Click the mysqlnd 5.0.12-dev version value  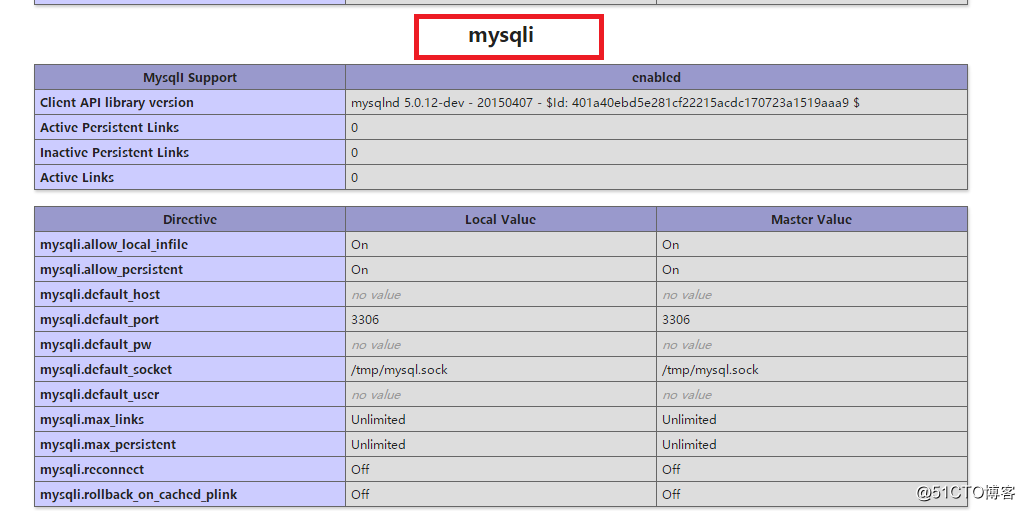point(605,103)
